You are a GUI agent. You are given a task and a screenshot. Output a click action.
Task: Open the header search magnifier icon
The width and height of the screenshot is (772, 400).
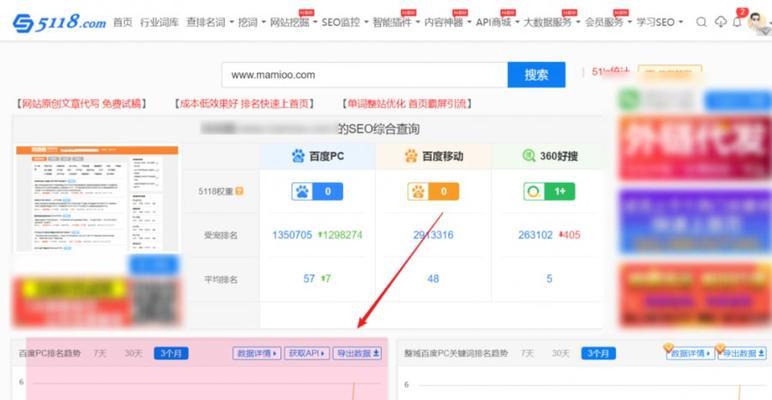tap(702, 22)
